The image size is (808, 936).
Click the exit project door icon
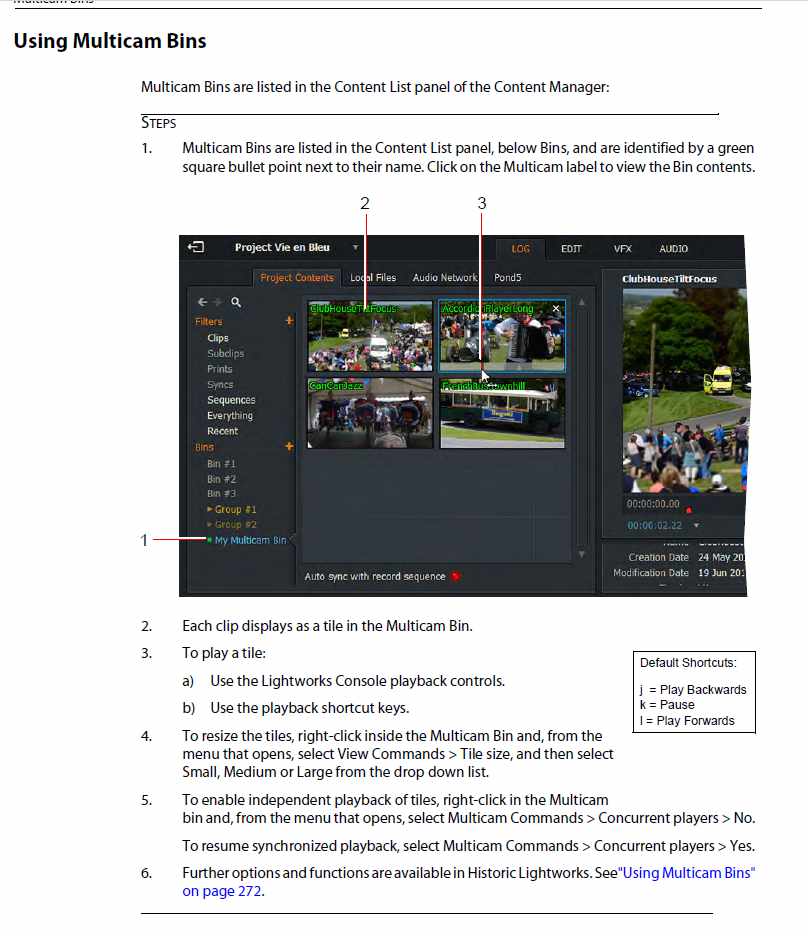click(x=196, y=247)
